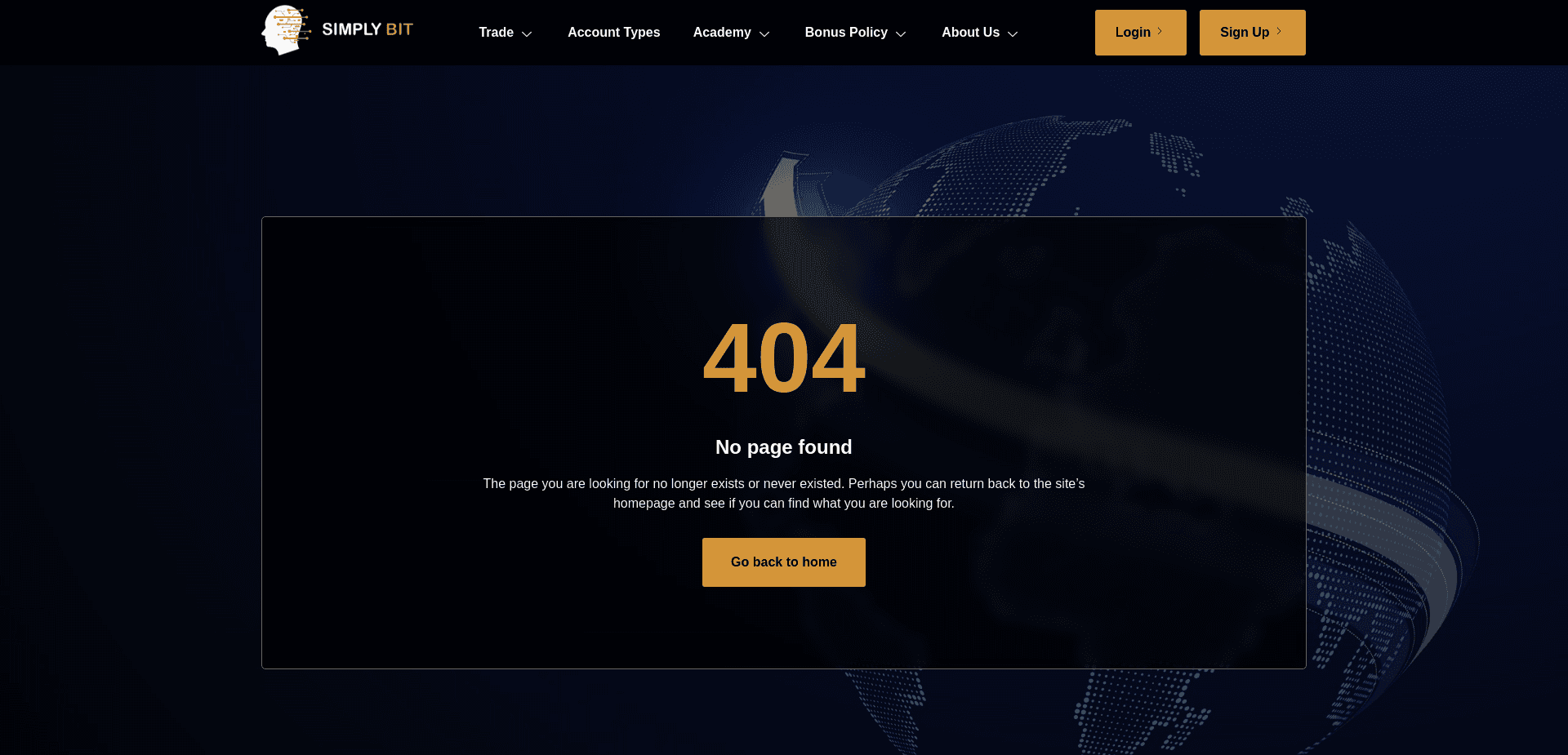Expand the About Us dropdown chevron
Image resolution: width=1568 pixels, height=755 pixels.
1013,33
